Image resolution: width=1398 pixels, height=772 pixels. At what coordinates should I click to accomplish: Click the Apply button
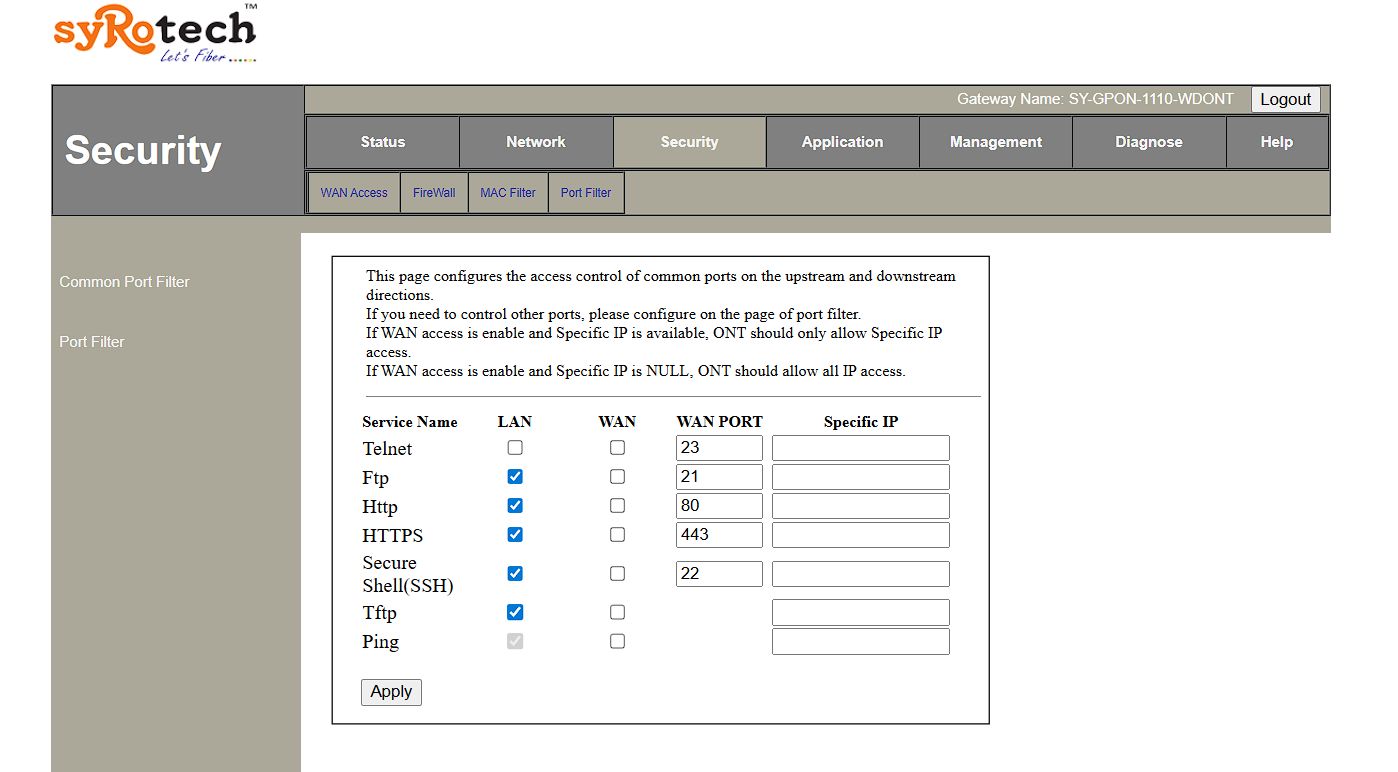click(x=391, y=692)
